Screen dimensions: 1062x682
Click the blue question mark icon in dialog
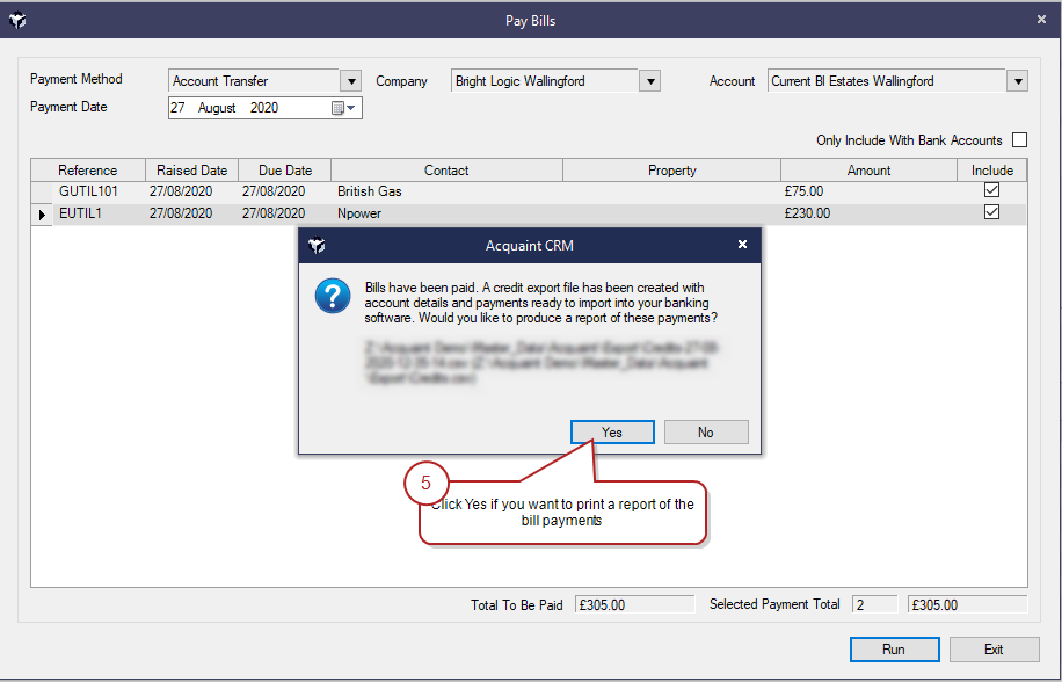pos(331,297)
